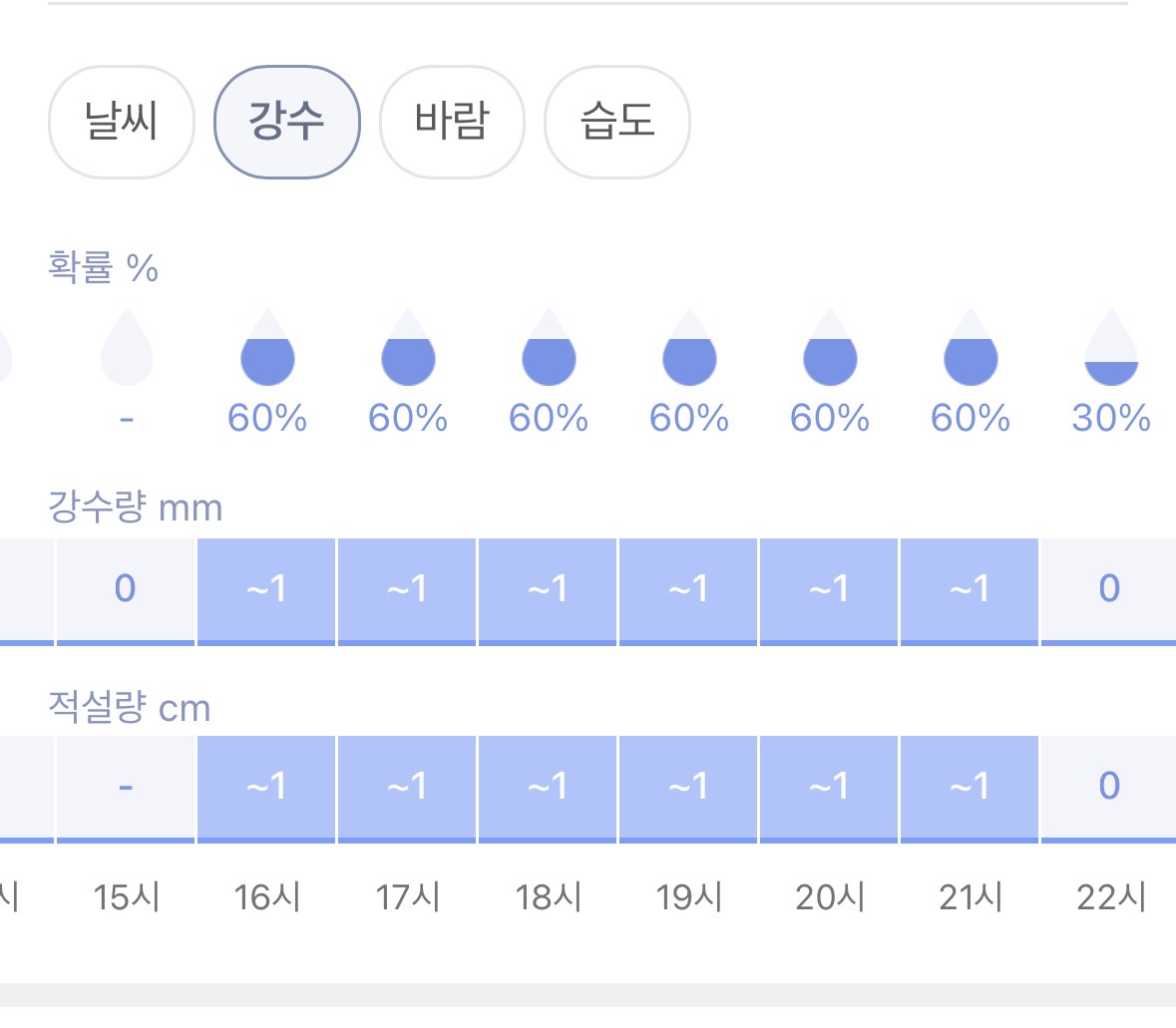Click the 19시 rain probability droplet icon
This screenshot has height=1028, width=1176.
click(689, 349)
